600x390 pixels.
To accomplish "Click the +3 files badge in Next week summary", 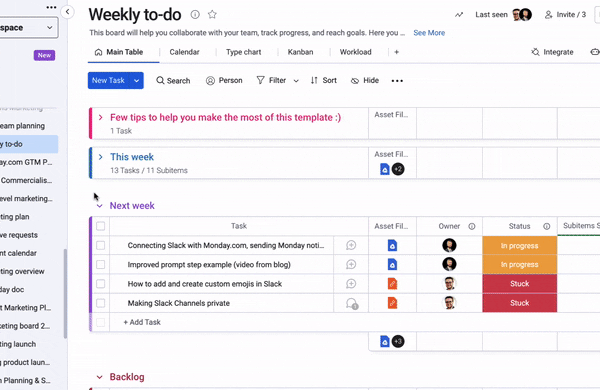I will pos(398,341).
